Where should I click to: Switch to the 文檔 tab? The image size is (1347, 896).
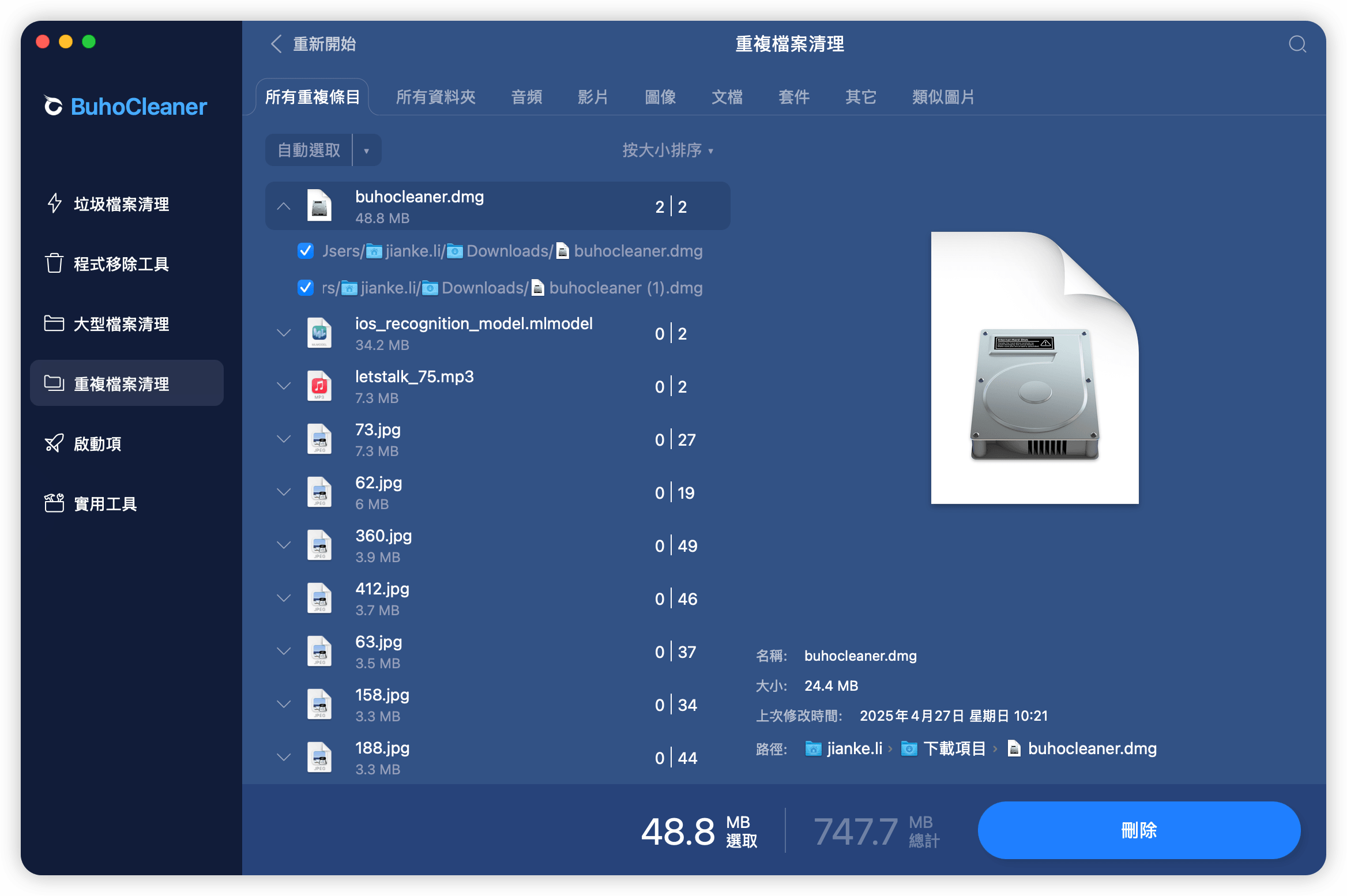(x=727, y=97)
